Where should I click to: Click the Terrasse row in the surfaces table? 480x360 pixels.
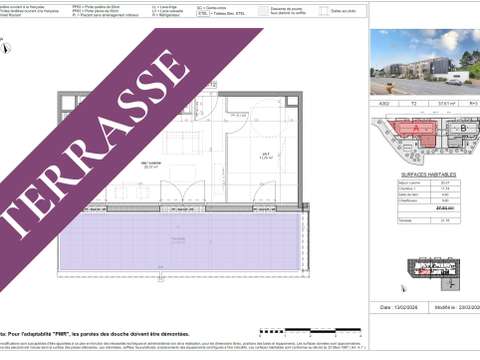pos(429,220)
